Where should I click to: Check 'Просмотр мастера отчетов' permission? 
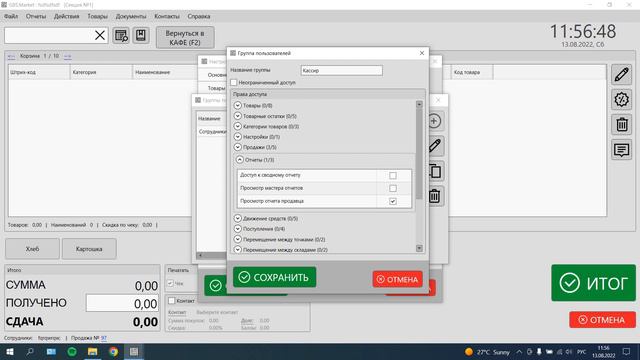[x=393, y=189]
